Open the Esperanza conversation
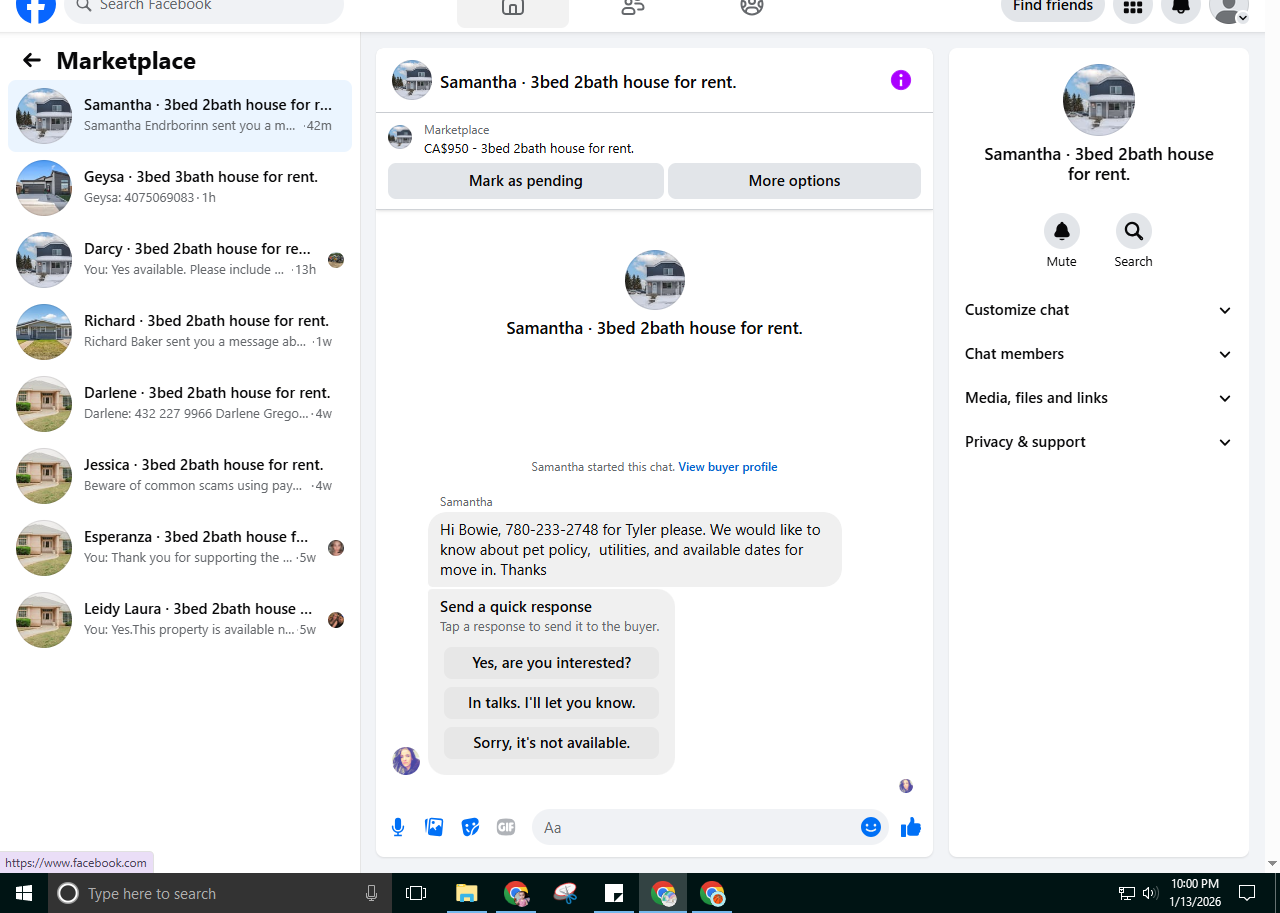The width and height of the screenshot is (1280, 913). click(180, 548)
